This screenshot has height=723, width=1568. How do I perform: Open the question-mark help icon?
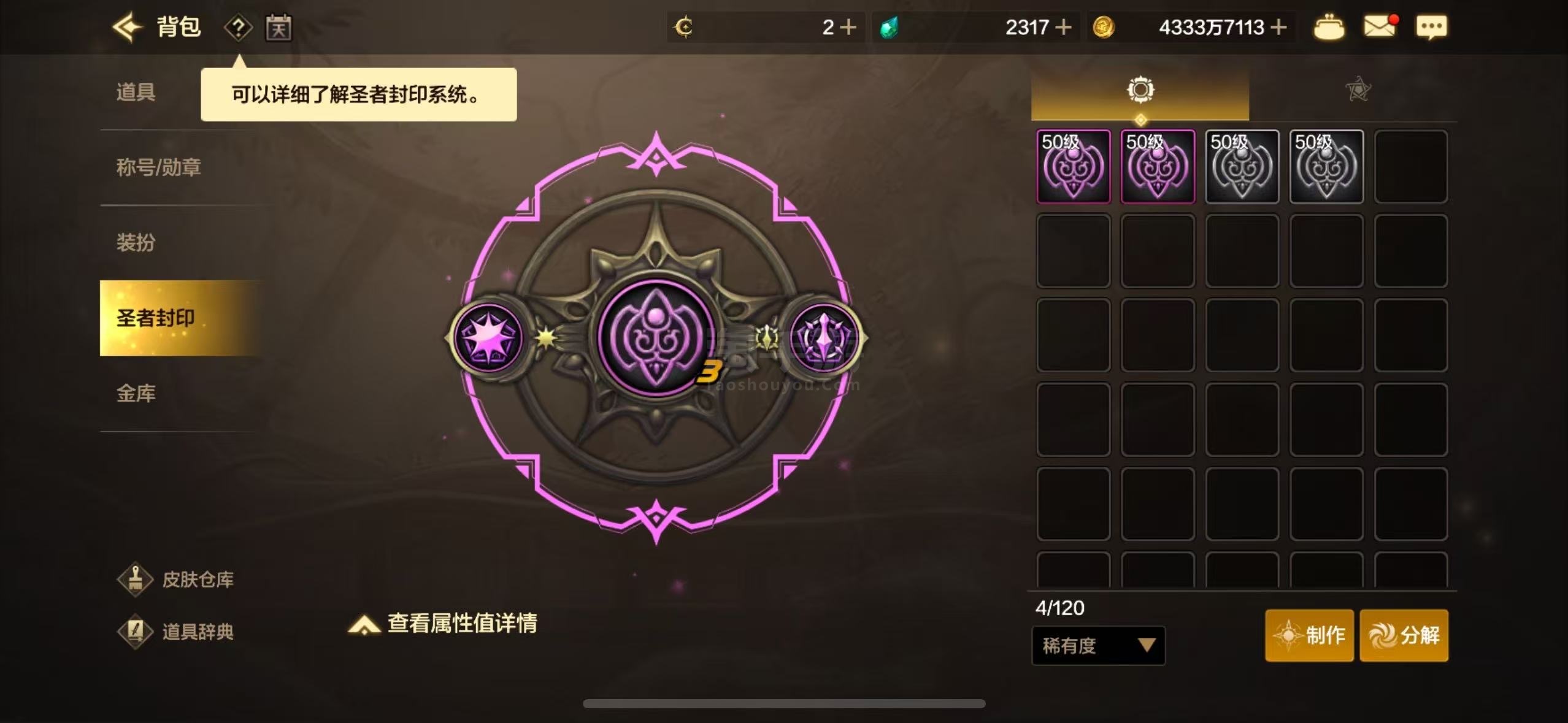pos(238,28)
